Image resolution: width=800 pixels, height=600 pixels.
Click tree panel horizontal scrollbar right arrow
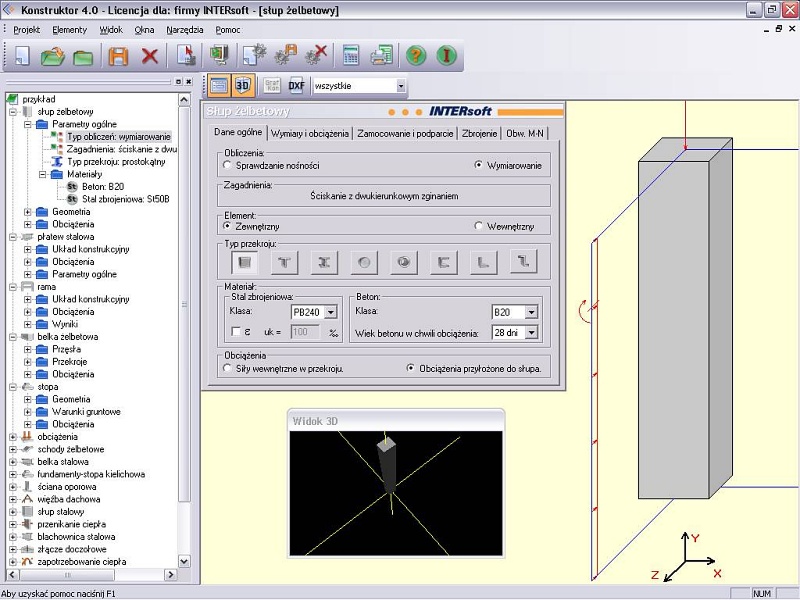coord(171,574)
